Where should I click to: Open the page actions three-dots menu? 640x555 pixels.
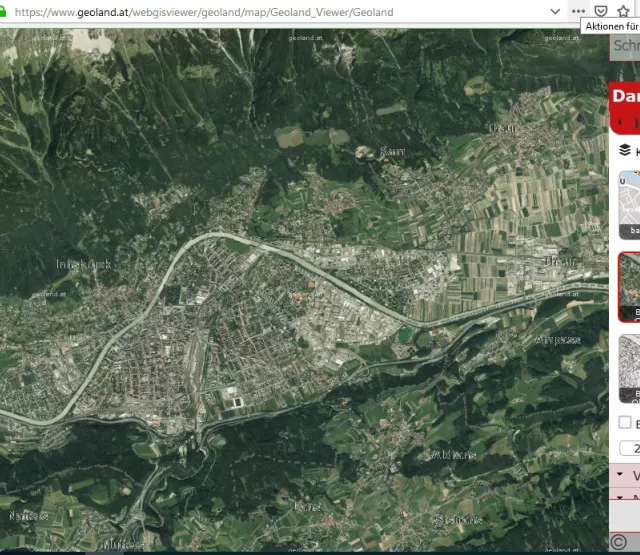click(x=578, y=11)
